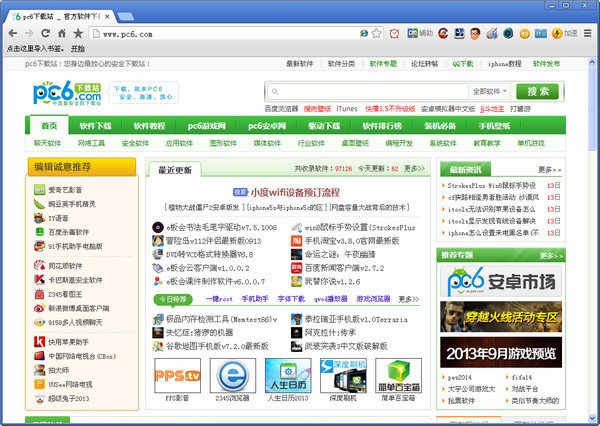Open the pc6游戏网 navigation tab
The width and height of the screenshot is (600, 426).
[x=207, y=126]
